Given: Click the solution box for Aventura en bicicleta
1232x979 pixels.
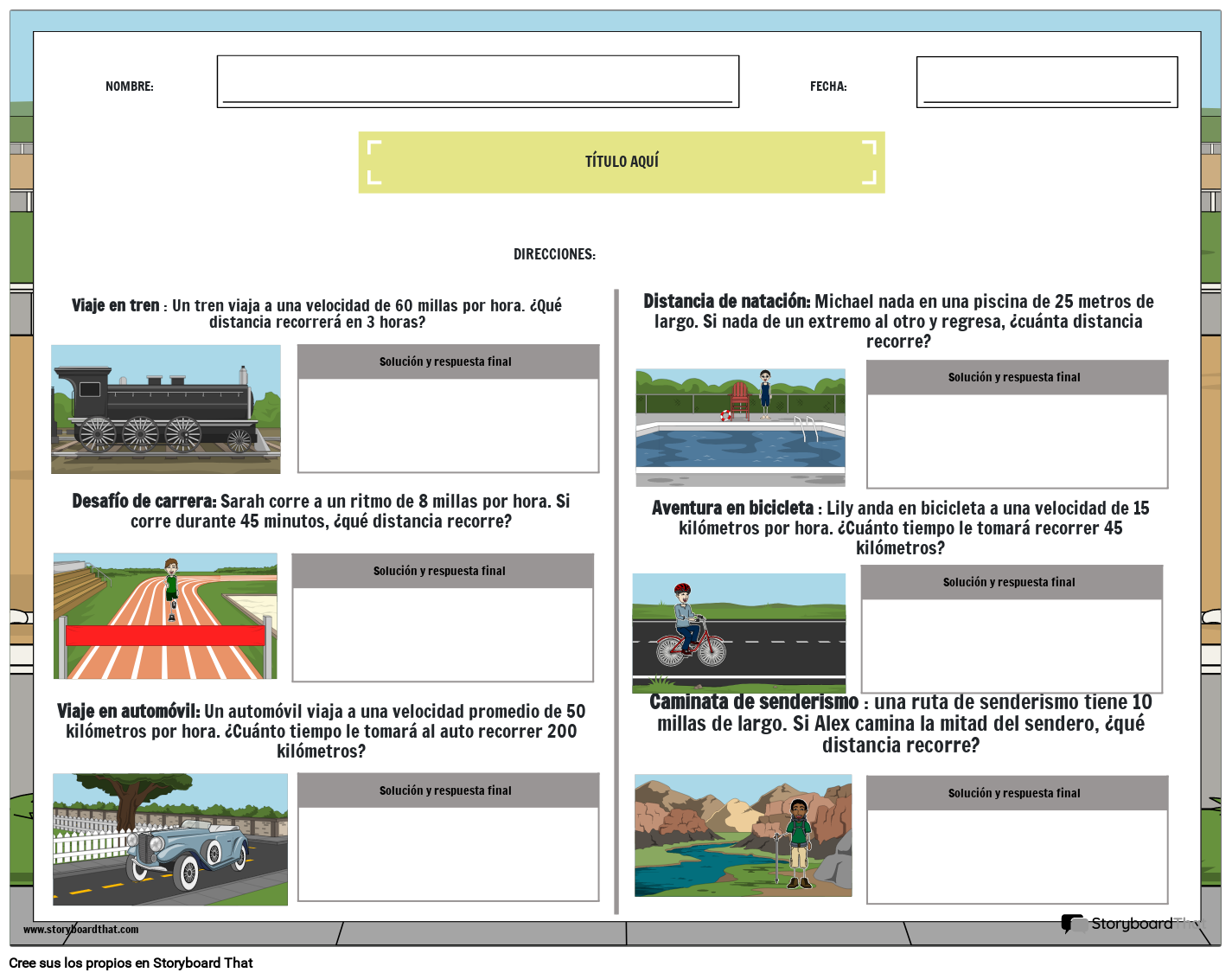Looking at the screenshot, I should point(1012,644).
